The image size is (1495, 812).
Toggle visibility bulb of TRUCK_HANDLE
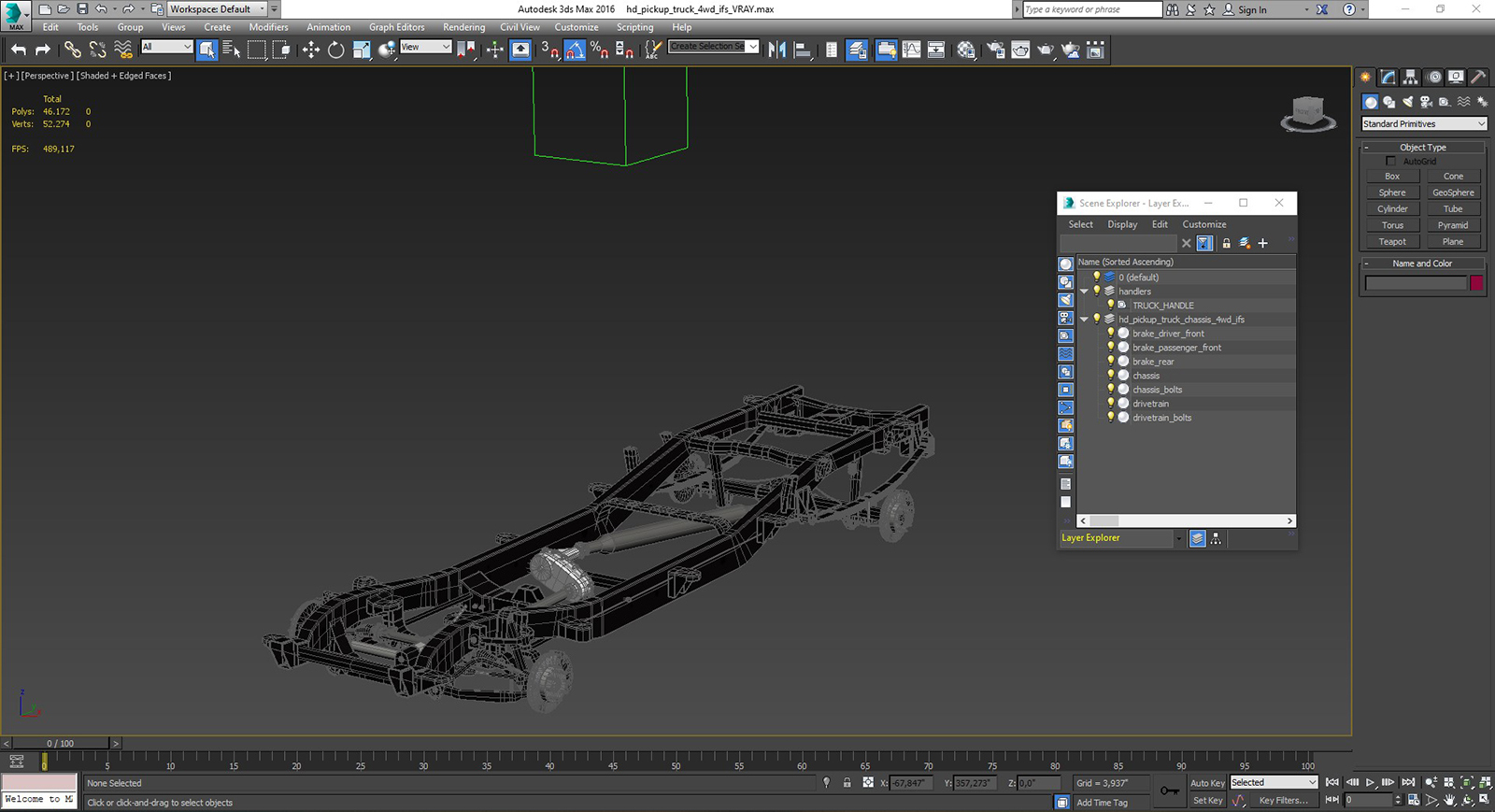pos(1111,306)
